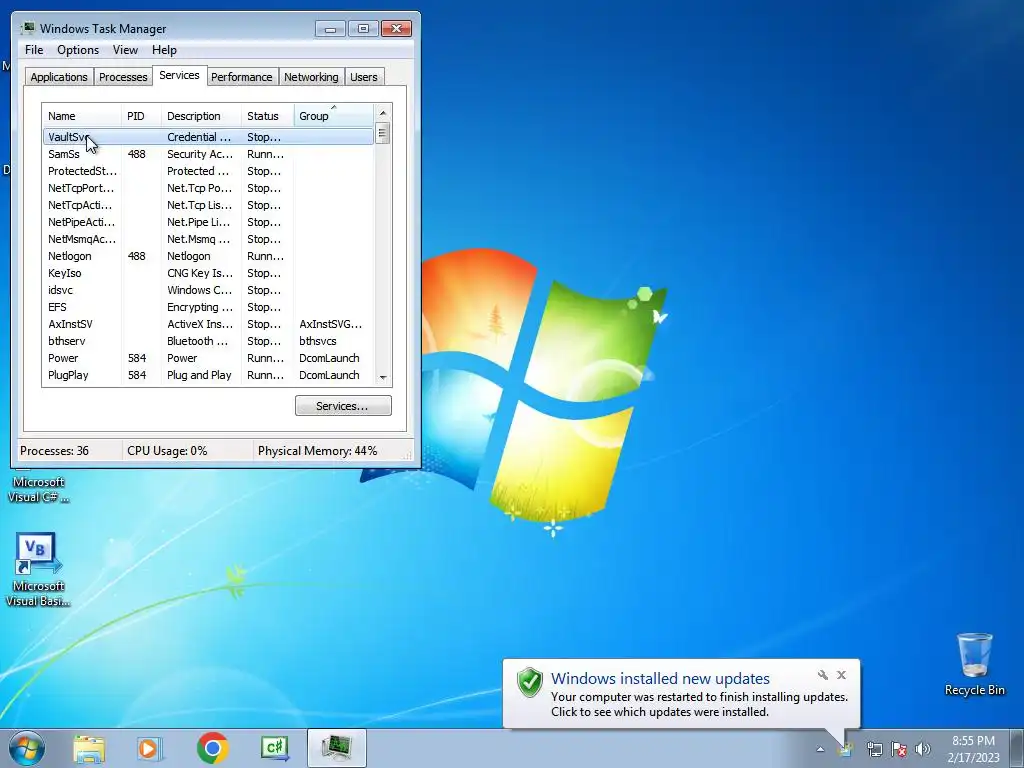Open Google Chrome from the taskbar

212,748
